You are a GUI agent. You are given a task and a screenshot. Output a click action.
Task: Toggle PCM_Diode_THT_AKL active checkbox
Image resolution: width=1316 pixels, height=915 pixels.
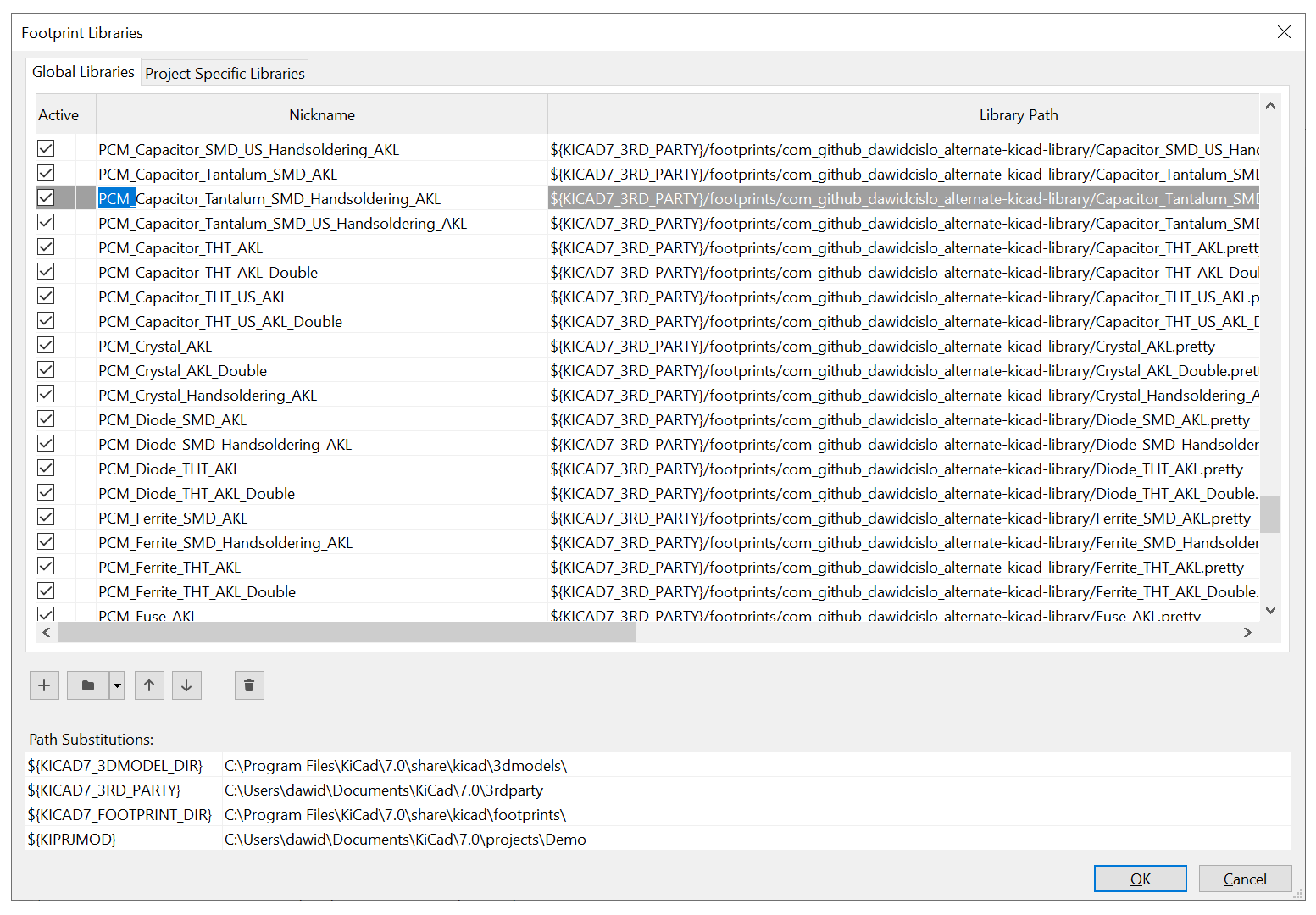point(46,469)
